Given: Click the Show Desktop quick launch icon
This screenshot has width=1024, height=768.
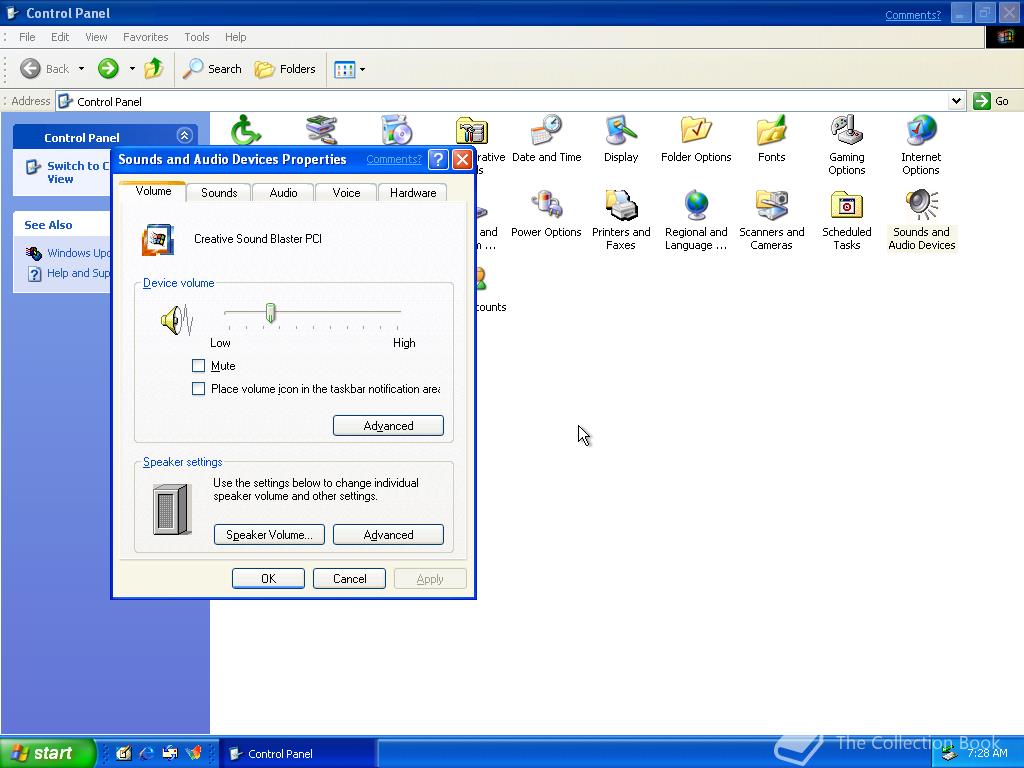Looking at the screenshot, I should (x=123, y=753).
